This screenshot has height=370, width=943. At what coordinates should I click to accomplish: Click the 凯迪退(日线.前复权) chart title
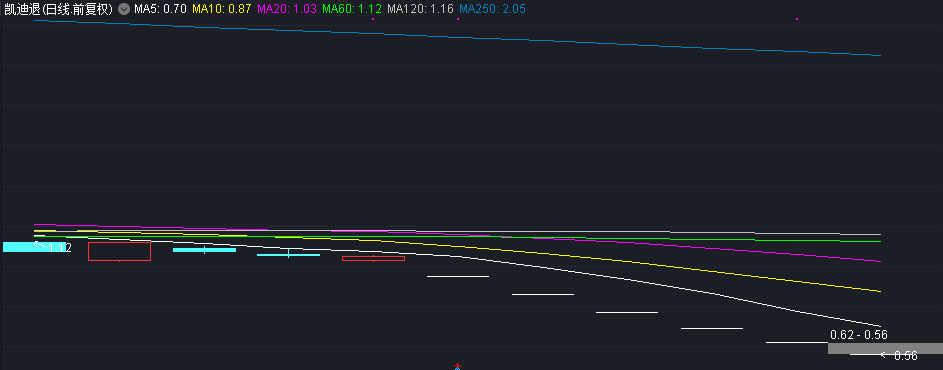coord(58,10)
